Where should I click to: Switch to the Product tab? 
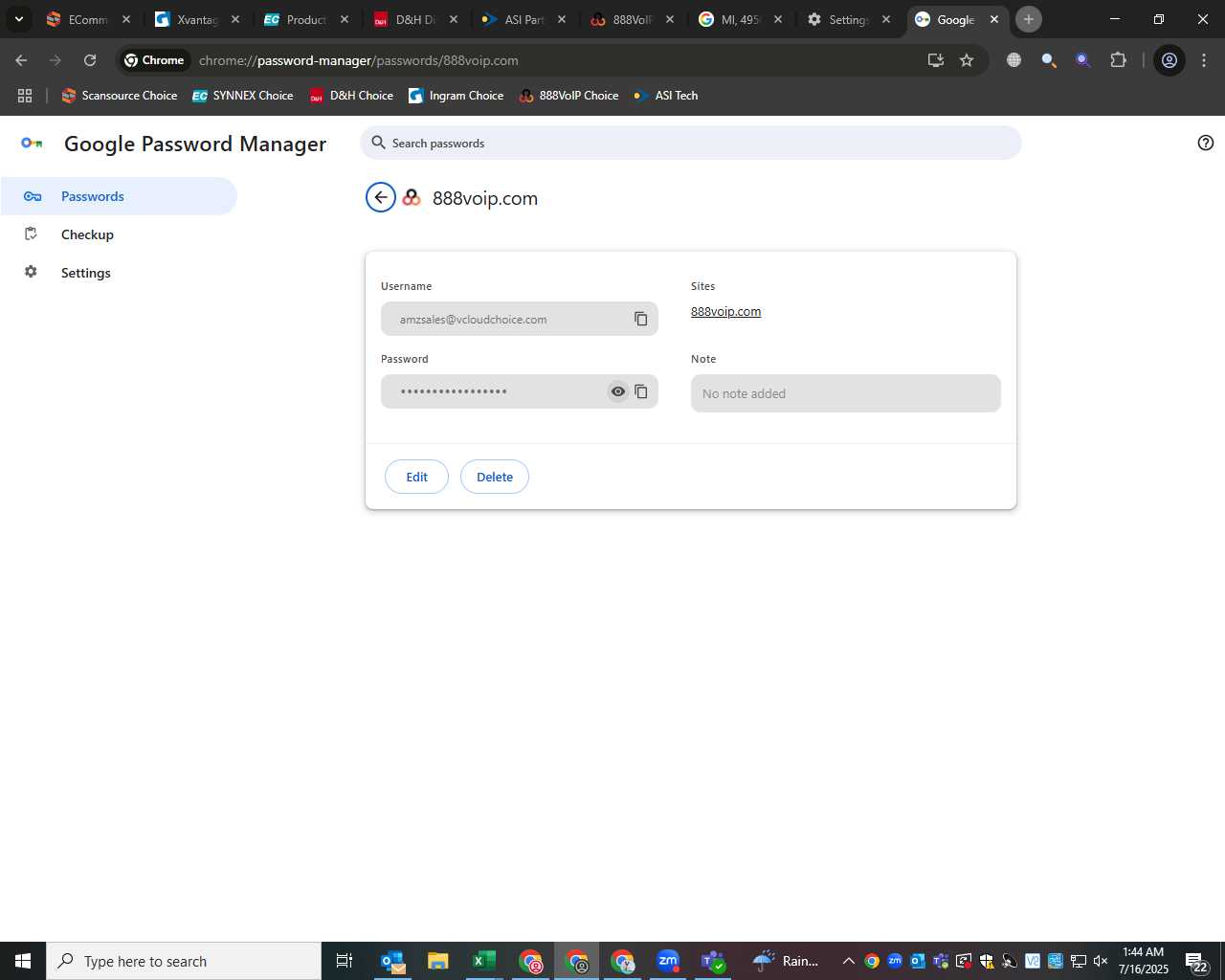tap(306, 19)
